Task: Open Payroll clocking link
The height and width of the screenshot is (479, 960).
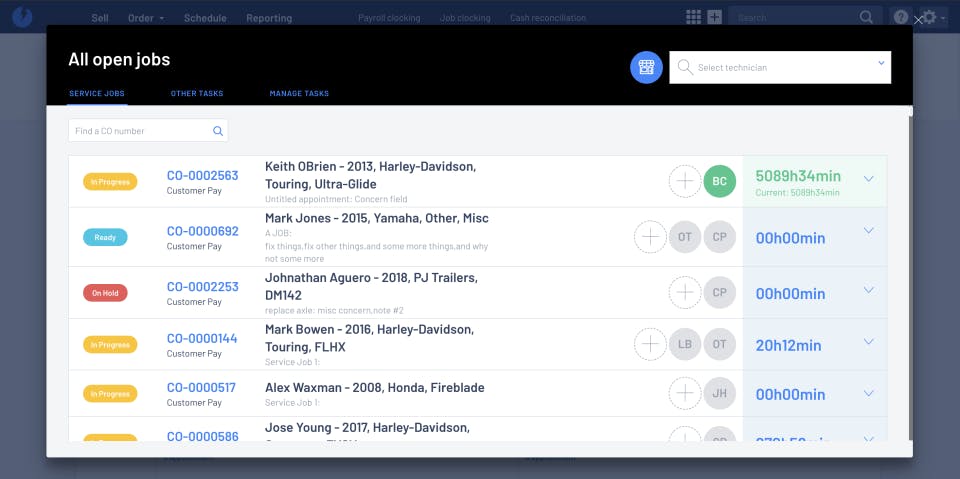Action: coord(389,18)
